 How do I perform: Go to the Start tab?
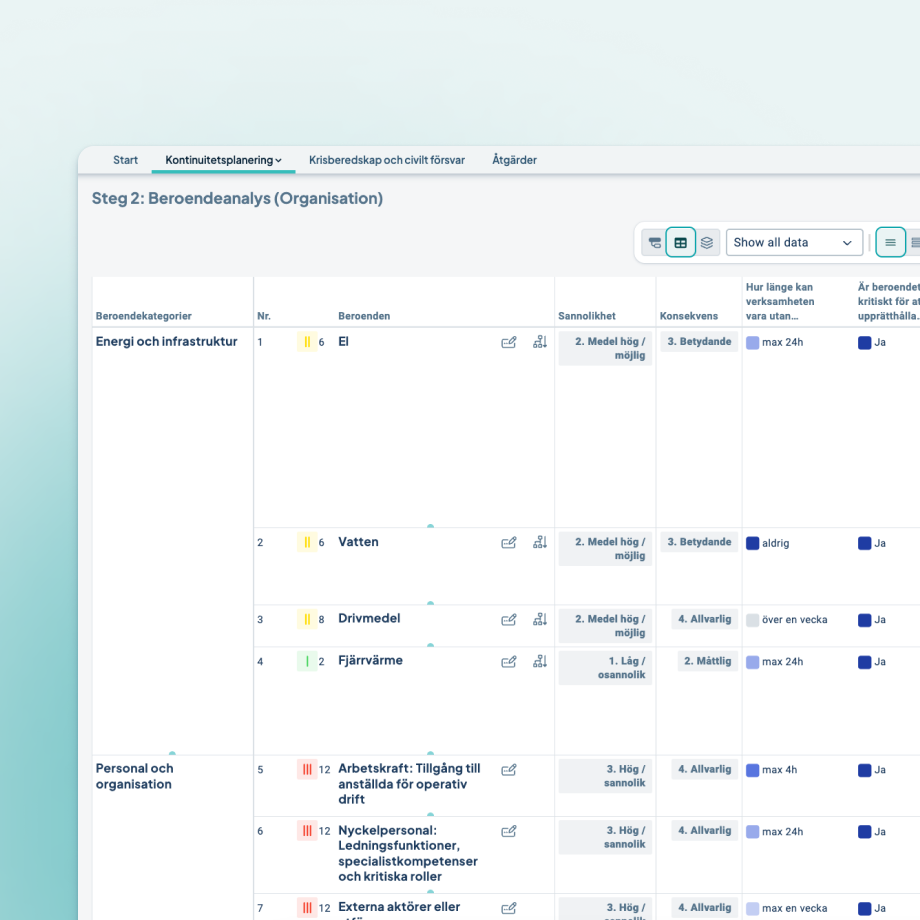click(125, 160)
